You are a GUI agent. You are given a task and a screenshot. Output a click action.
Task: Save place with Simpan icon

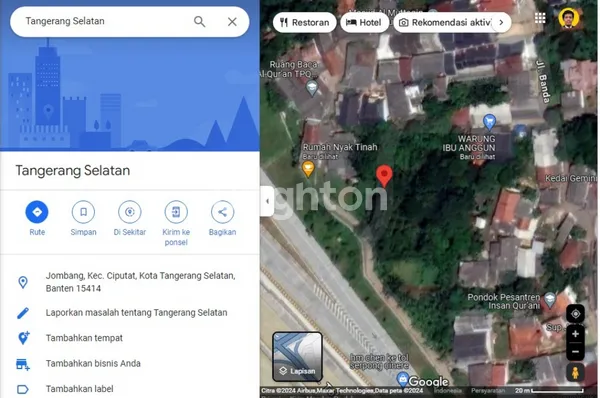(x=83, y=212)
